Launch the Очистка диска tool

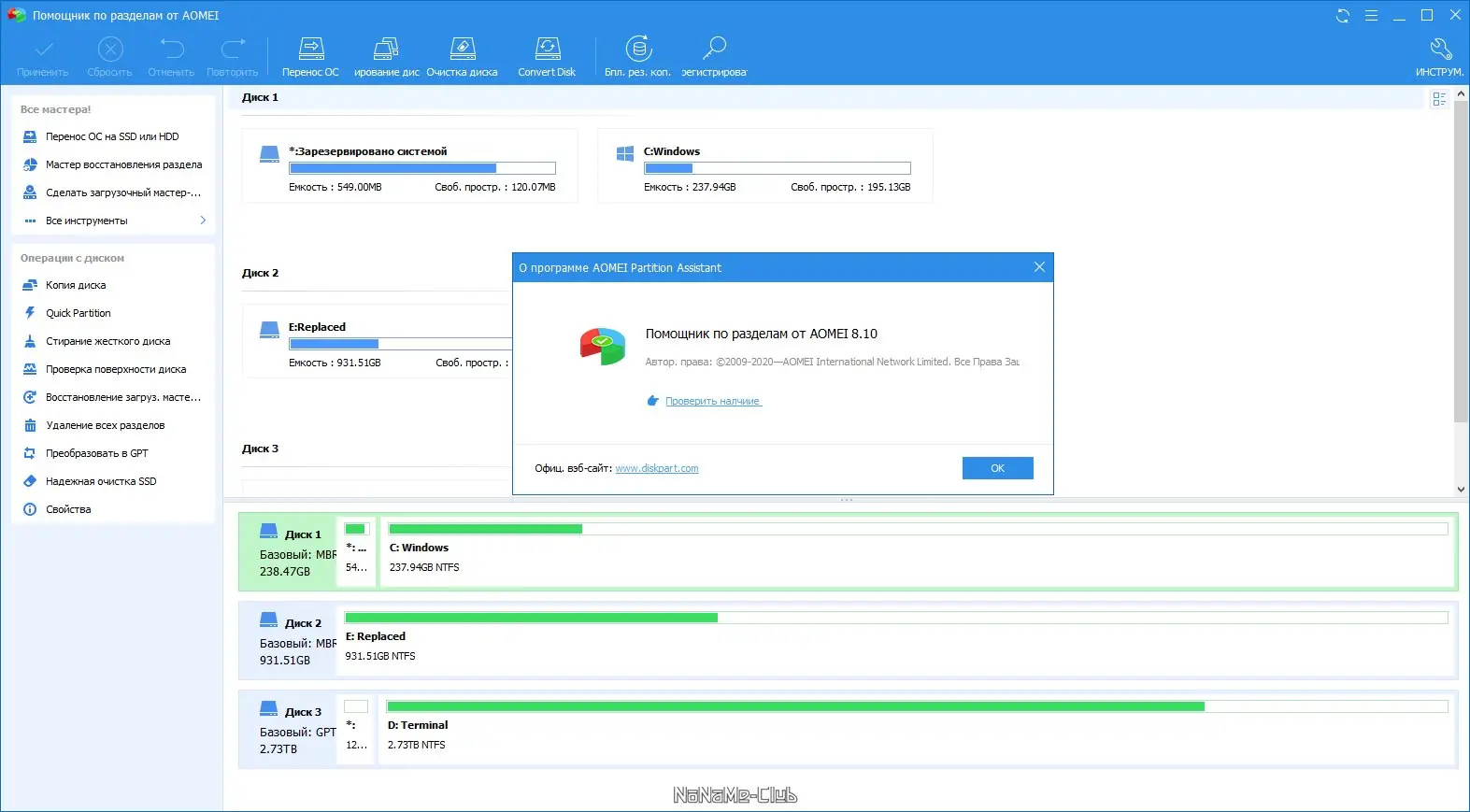click(463, 56)
